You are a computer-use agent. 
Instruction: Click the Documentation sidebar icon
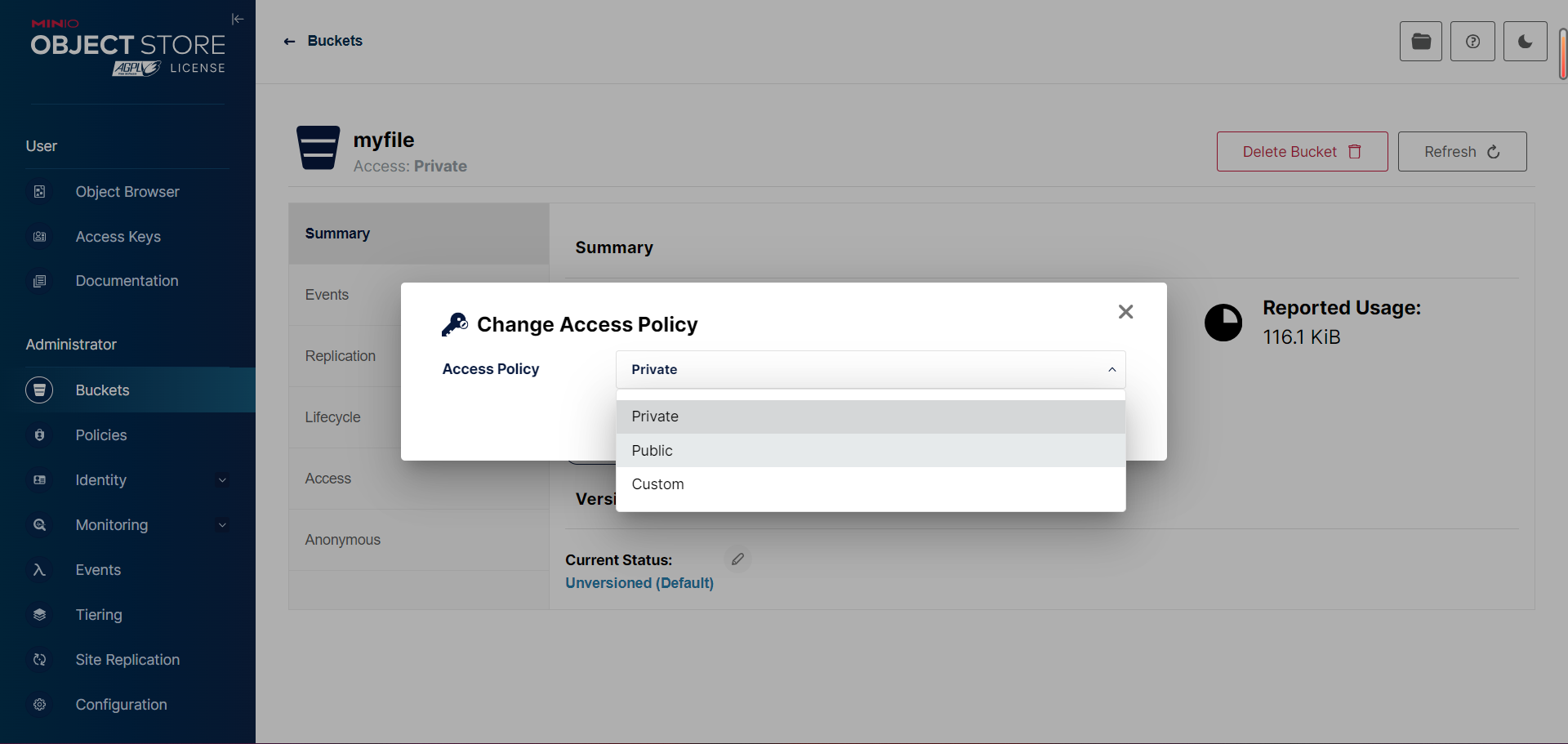(39, 281)
